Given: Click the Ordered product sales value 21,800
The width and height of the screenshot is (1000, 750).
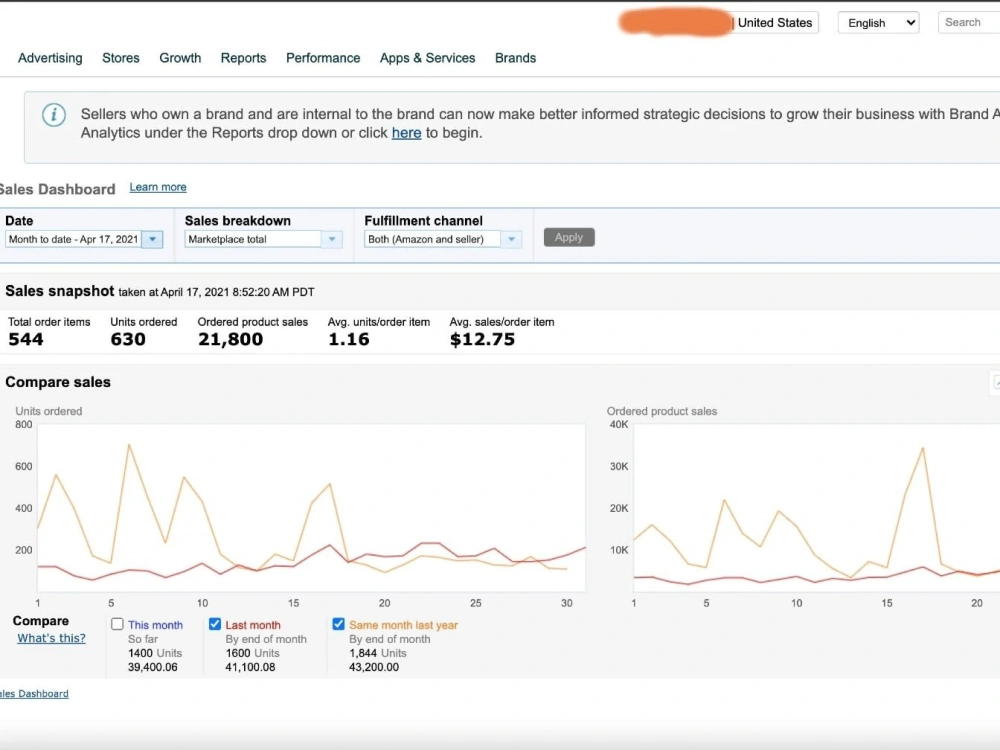Looking at the screenshot, I should (230, 339).
